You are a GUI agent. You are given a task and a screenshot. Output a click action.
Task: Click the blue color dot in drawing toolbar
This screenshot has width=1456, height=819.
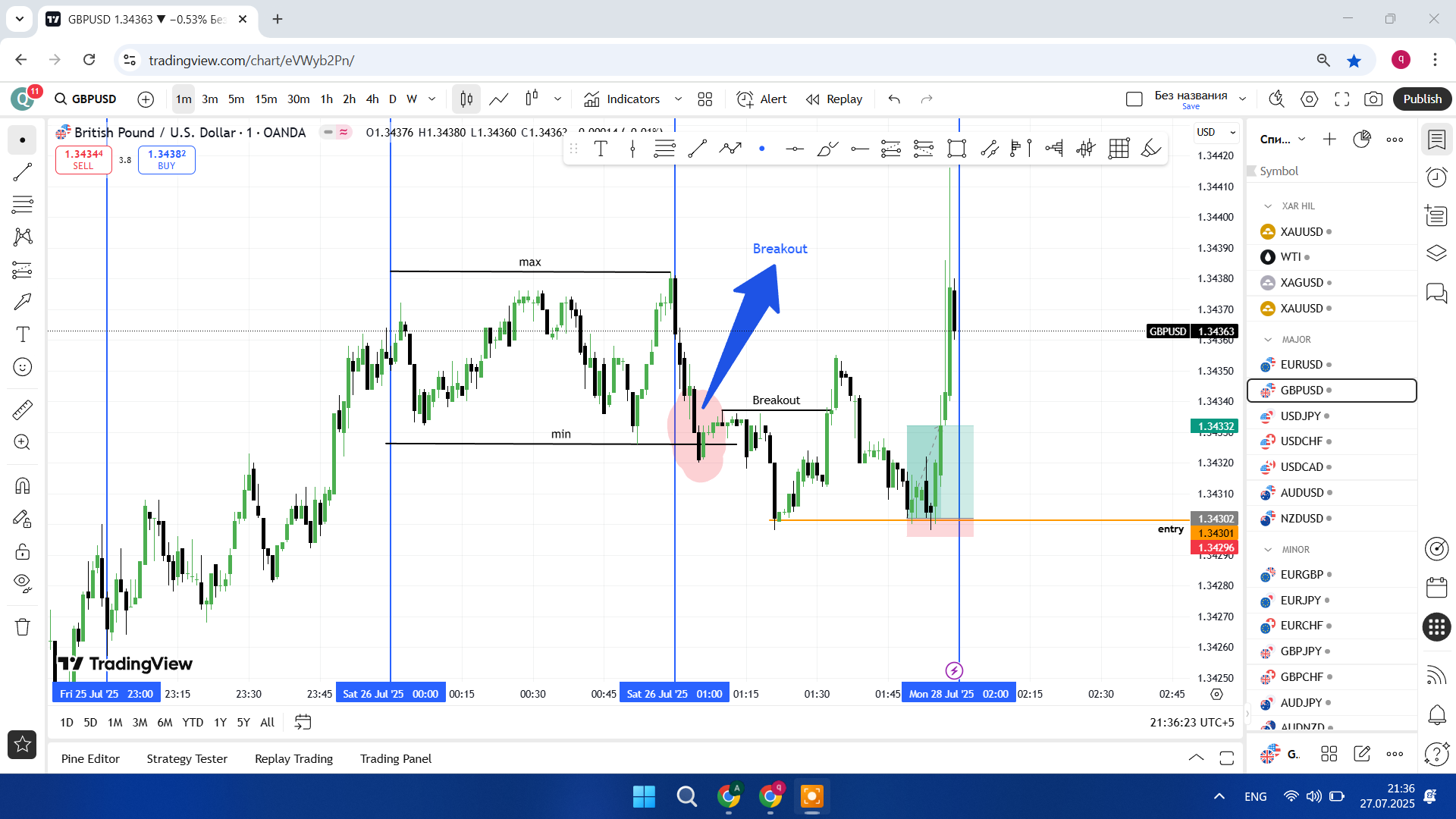[x=762, y=149]
